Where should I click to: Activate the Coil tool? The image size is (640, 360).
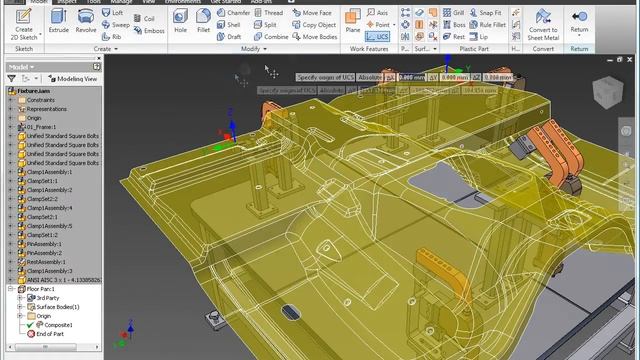click(144, 18)
